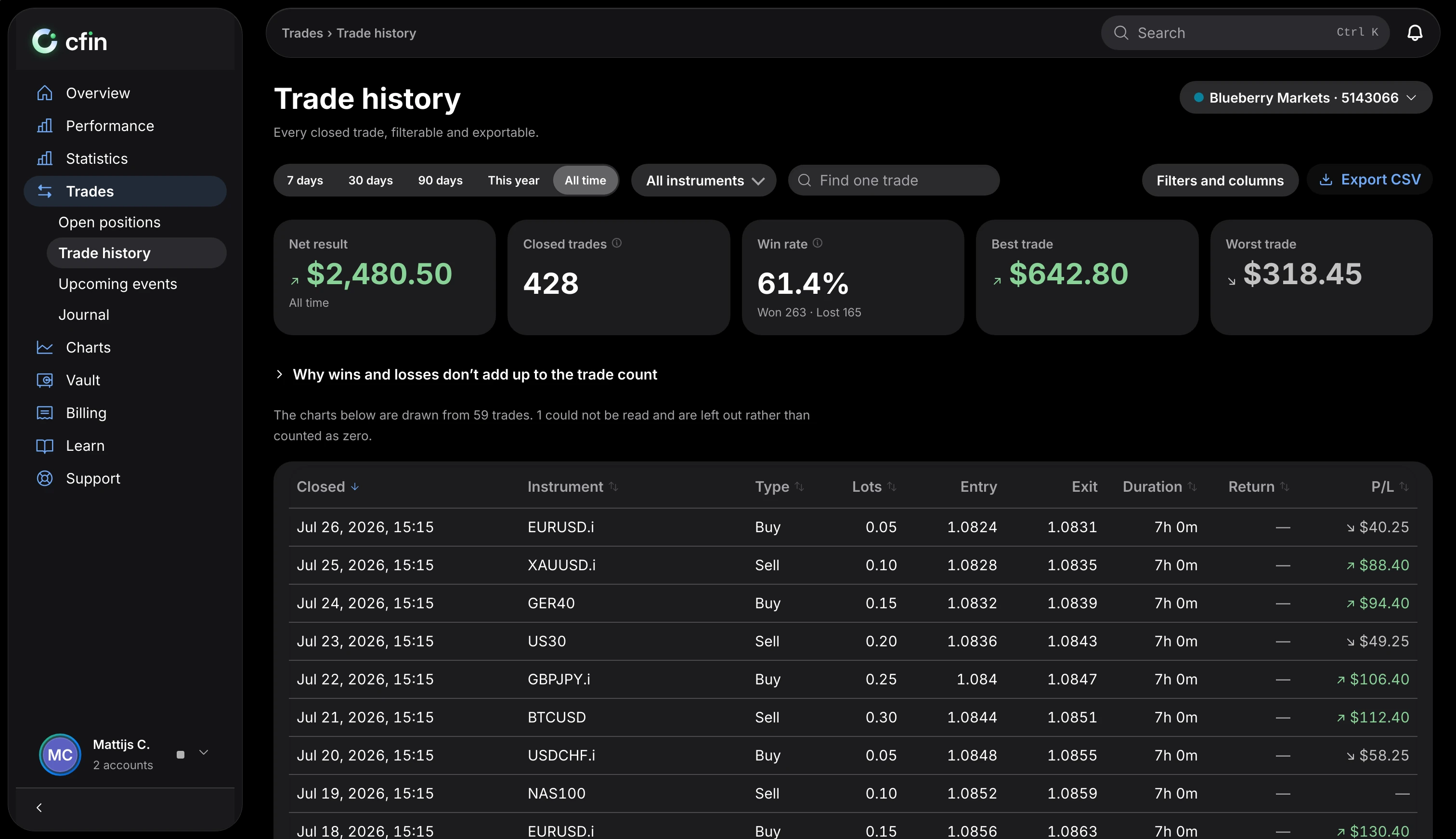Sort by Closed column header
This screenshot has width=1456, height=839.
(x=328, y=487)
